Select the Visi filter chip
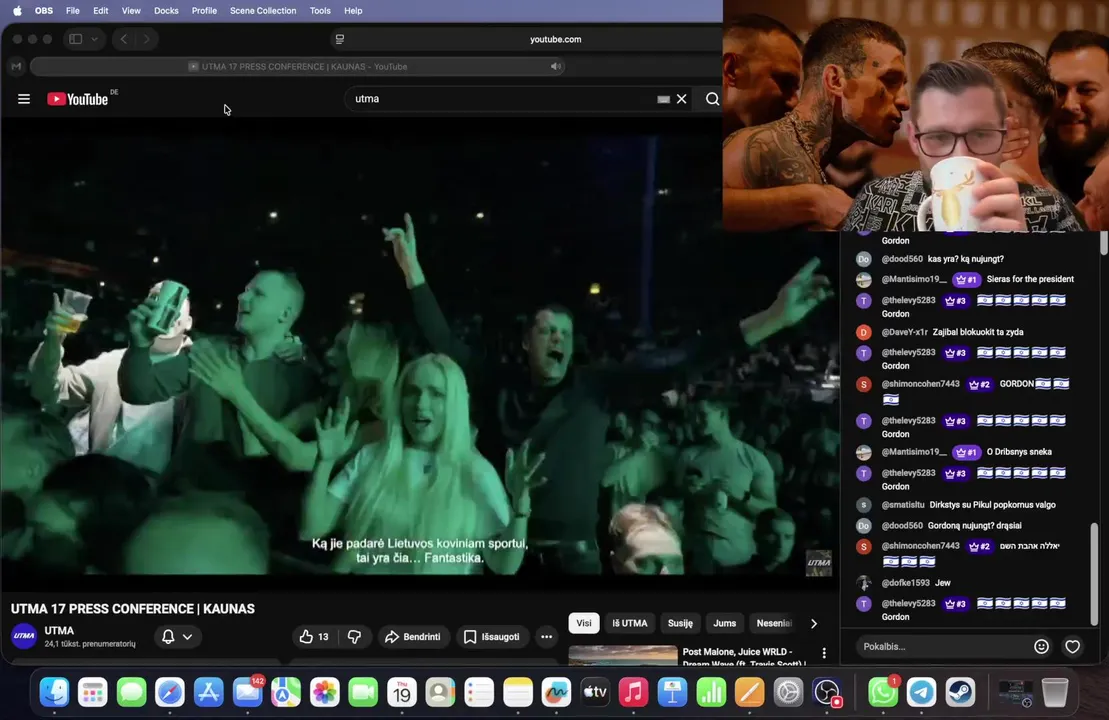 pyautogui.click(x=583, y=623)
